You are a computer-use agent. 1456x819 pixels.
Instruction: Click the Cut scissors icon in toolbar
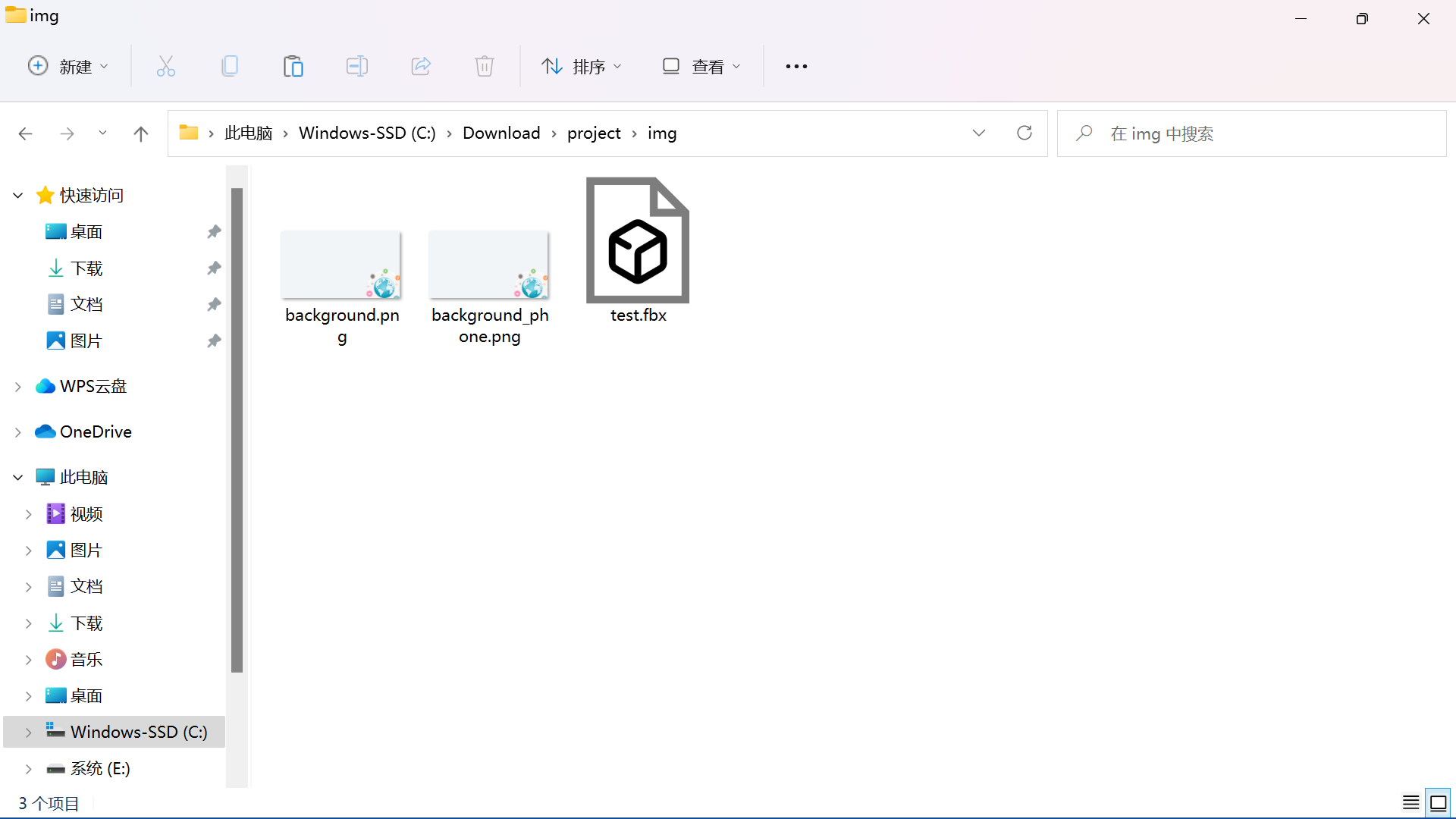coord(165,67)
